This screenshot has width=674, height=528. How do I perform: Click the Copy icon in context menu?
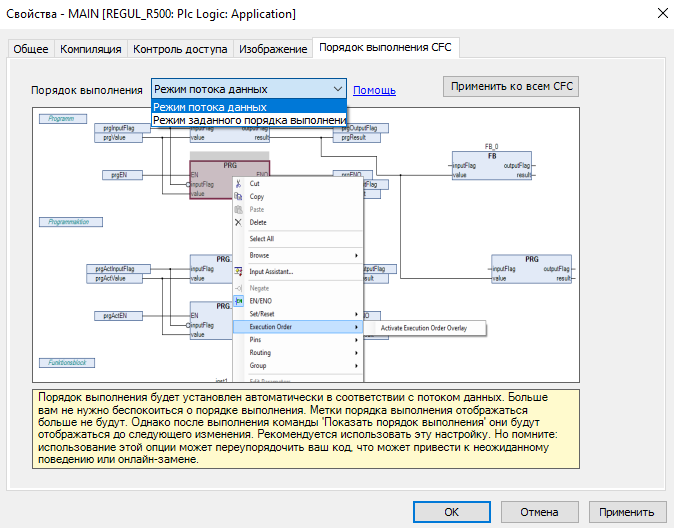pos(238,197)
